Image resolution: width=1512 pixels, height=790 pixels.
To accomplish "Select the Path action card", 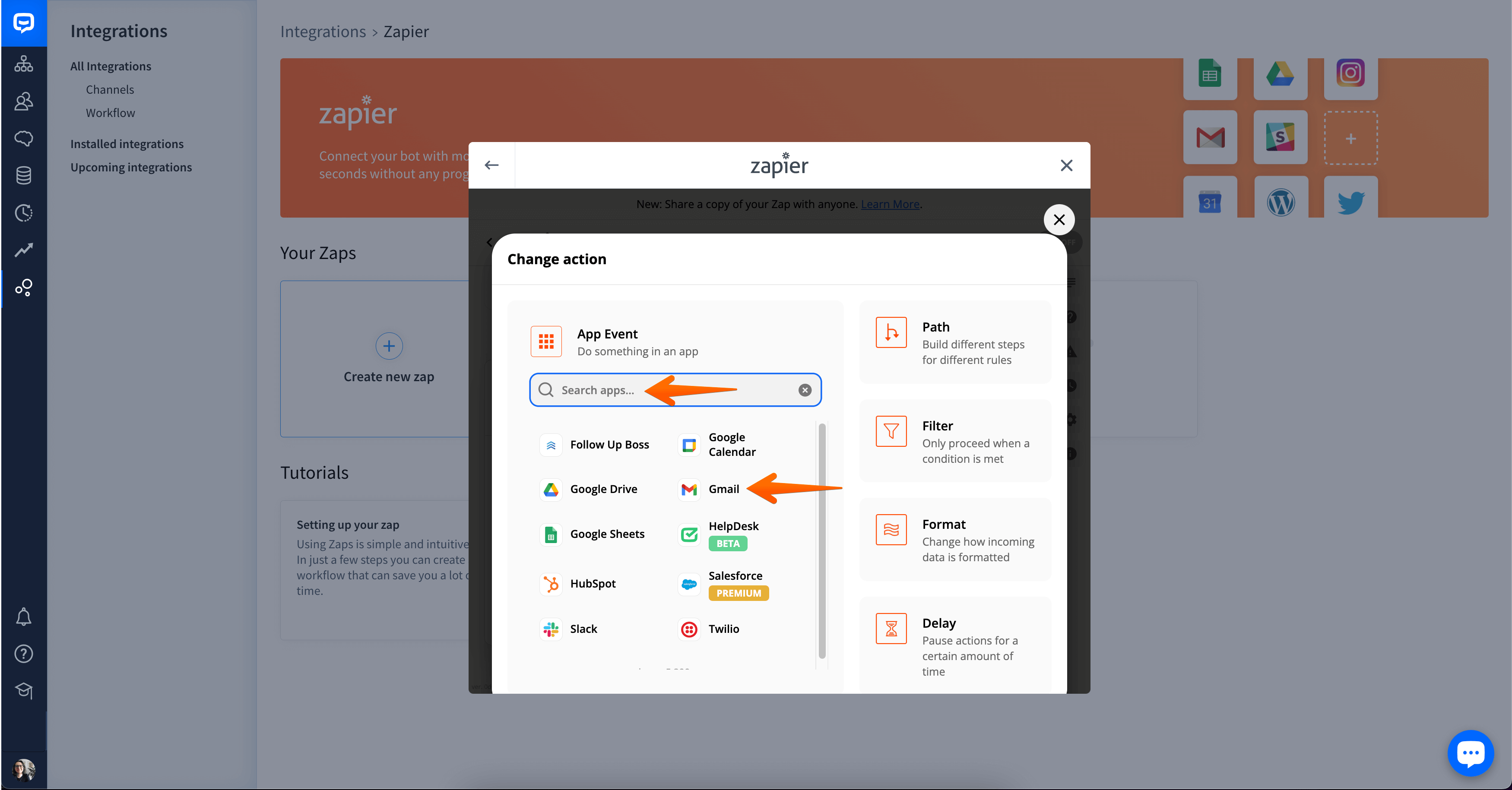I will pyautogui.click(x=955, y=342).
